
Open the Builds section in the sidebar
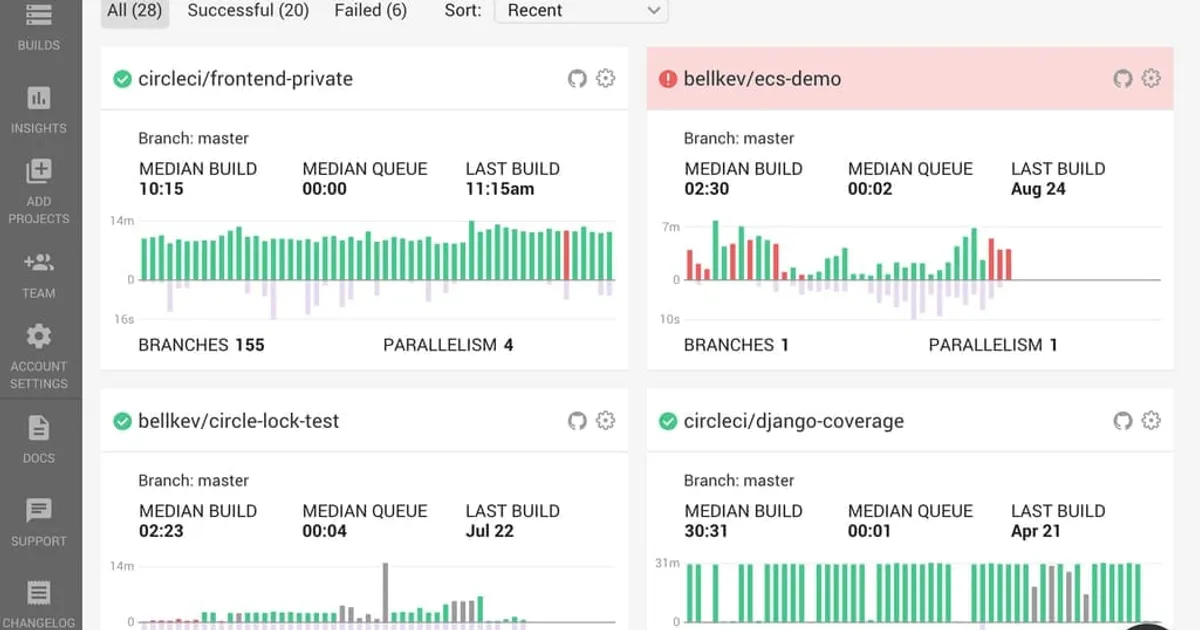(x=39, y=28)
